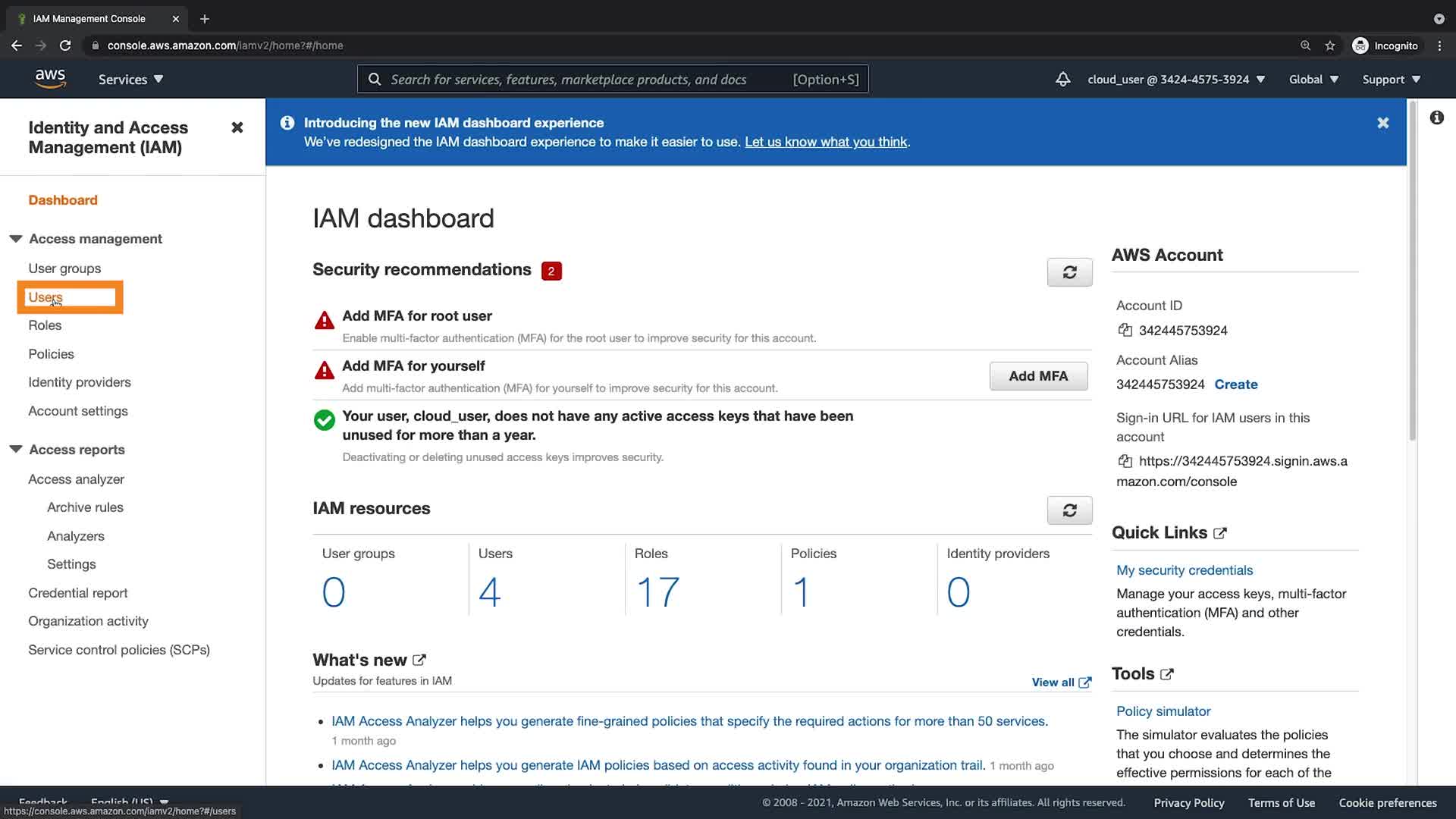Open Policies in the sidebar
The width and height of the screenshot is (1456, 819).
[51, 354]
